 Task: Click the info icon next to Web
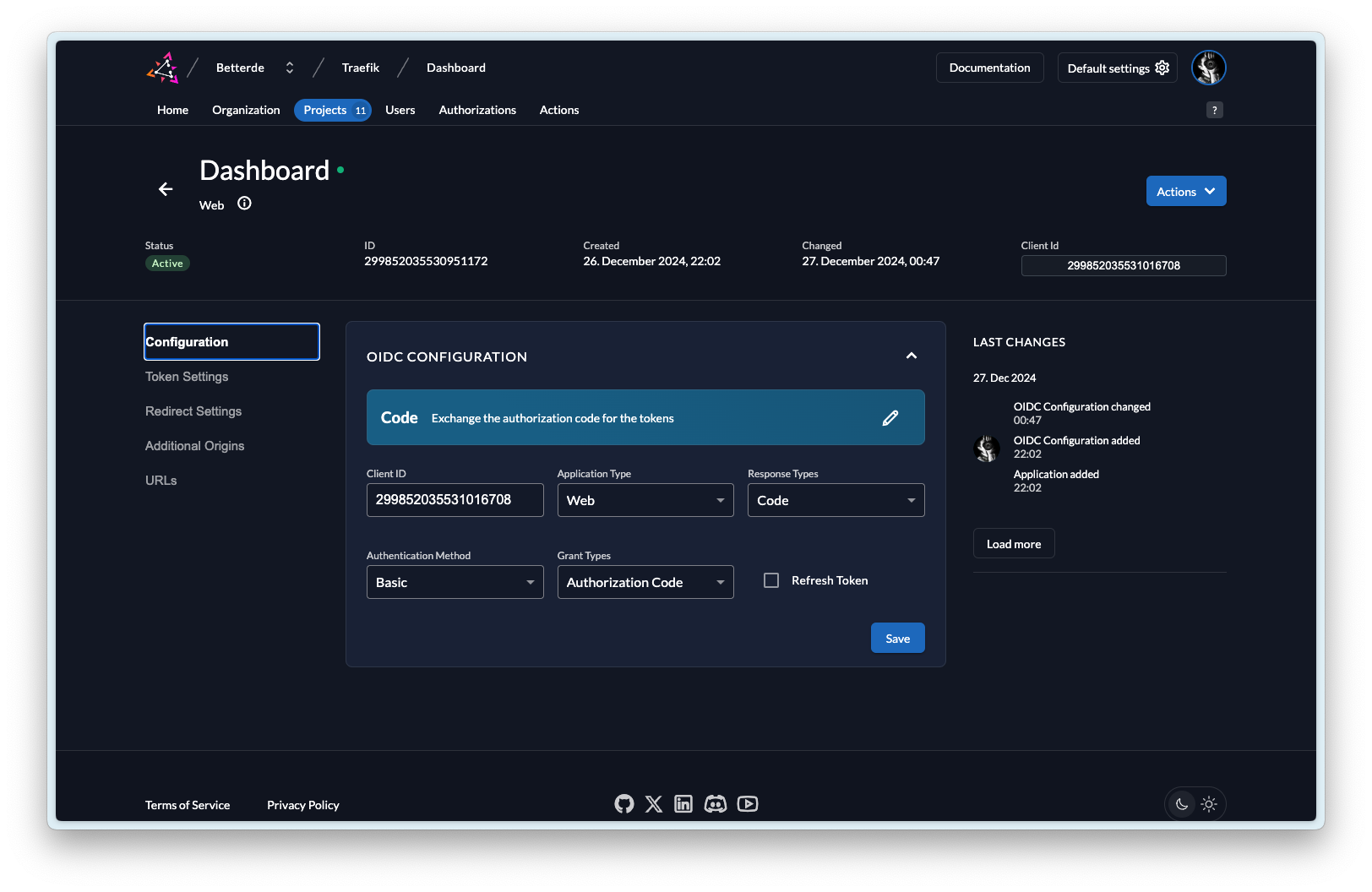point(244,204)
